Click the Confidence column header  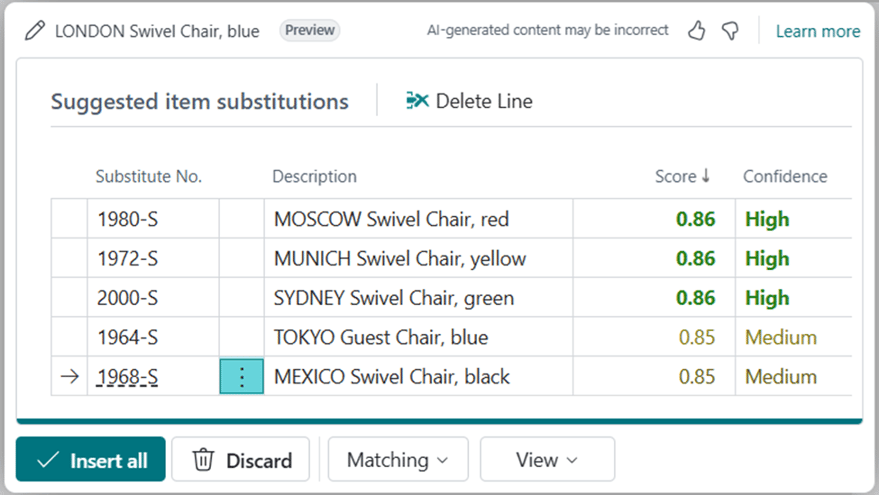pyautogui.click(x=784, y=176)
